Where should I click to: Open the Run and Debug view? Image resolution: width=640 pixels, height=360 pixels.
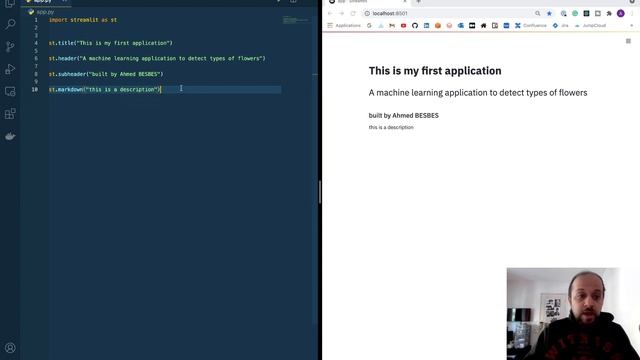point(10,69)
